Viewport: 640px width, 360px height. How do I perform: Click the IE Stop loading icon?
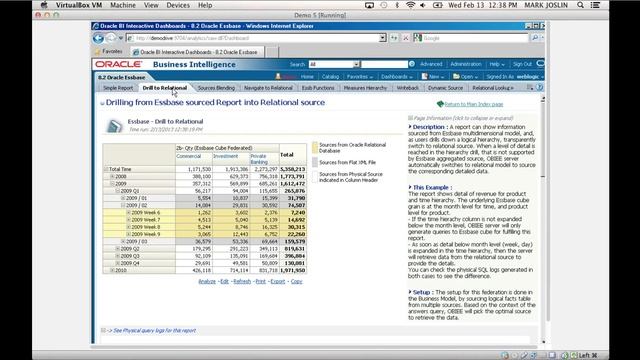pyautogui.click(x=406, y=38)
